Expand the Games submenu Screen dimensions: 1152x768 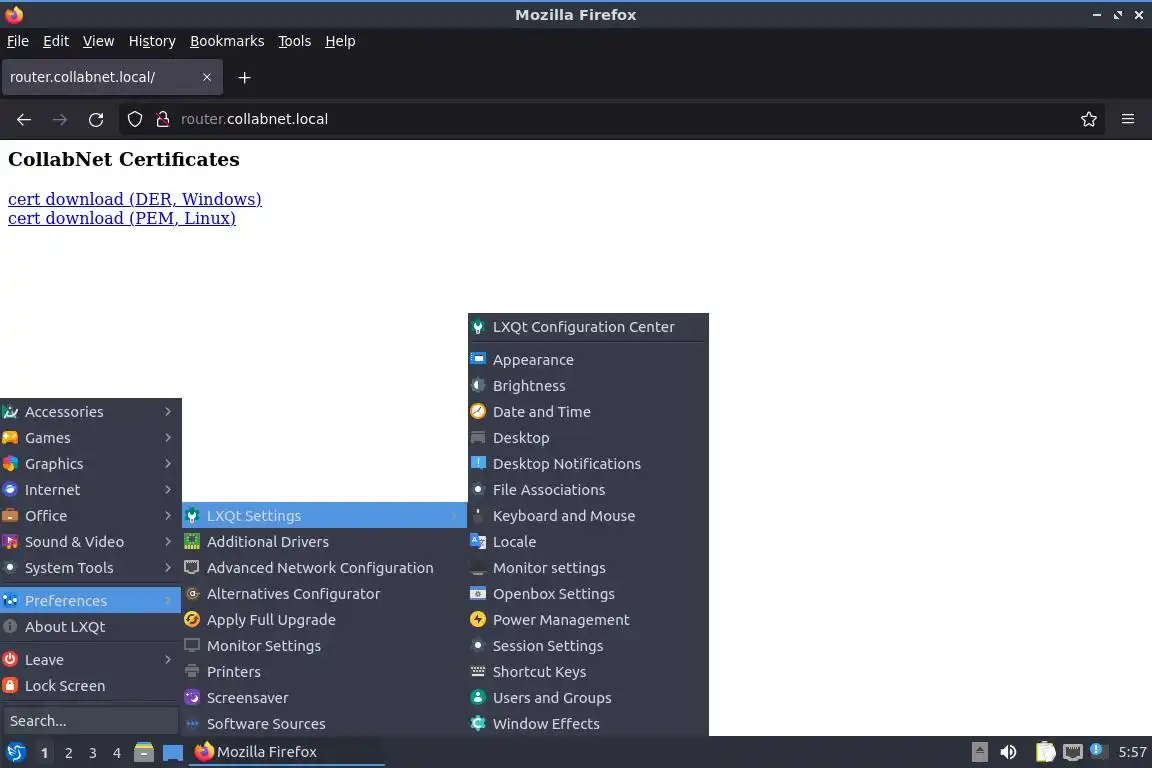90,438
